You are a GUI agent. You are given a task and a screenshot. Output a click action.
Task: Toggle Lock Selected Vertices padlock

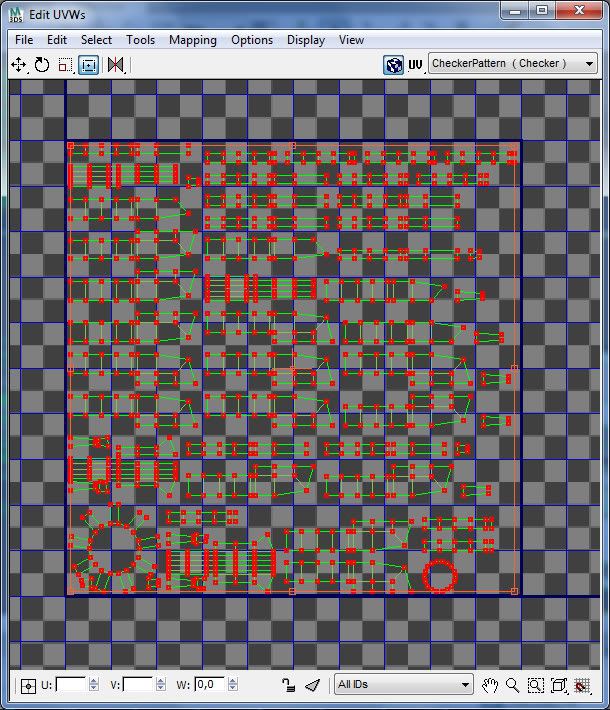(x=288, y=685)
